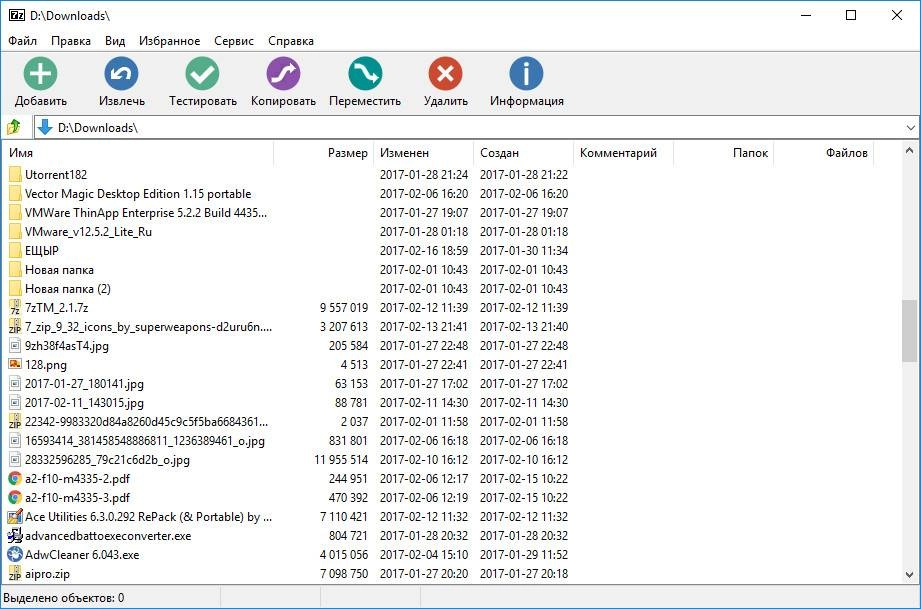Select the first Новая папка folder name
This screenshot has width=921, height=609.
point(59,270)
